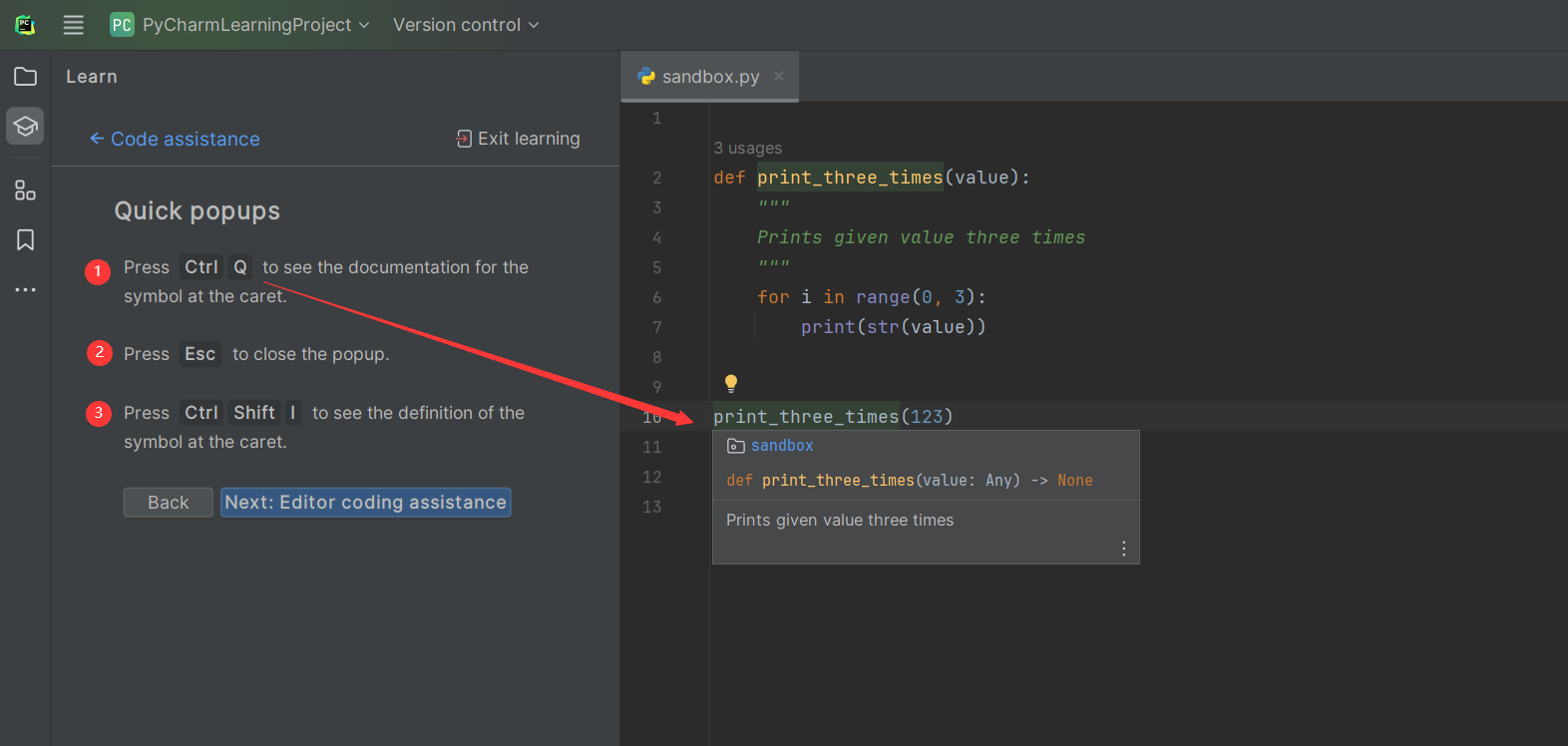Viewport: 1568px width, 746px height.
Task: Expand the PyCharmLearningProject dropdown
Action: 255,25
